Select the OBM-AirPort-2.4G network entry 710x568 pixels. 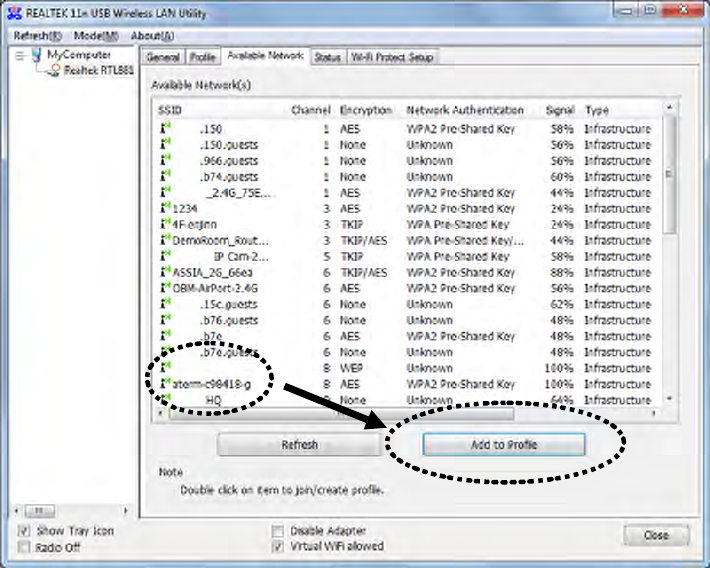(406, 288)
